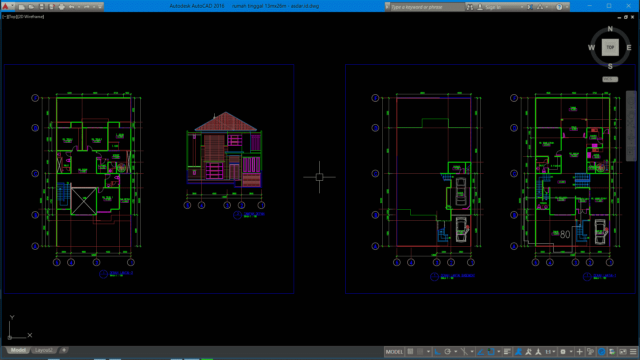Click the workspace switching gear icon
Viewport: 640px width, 360px height.
[563, 352]
